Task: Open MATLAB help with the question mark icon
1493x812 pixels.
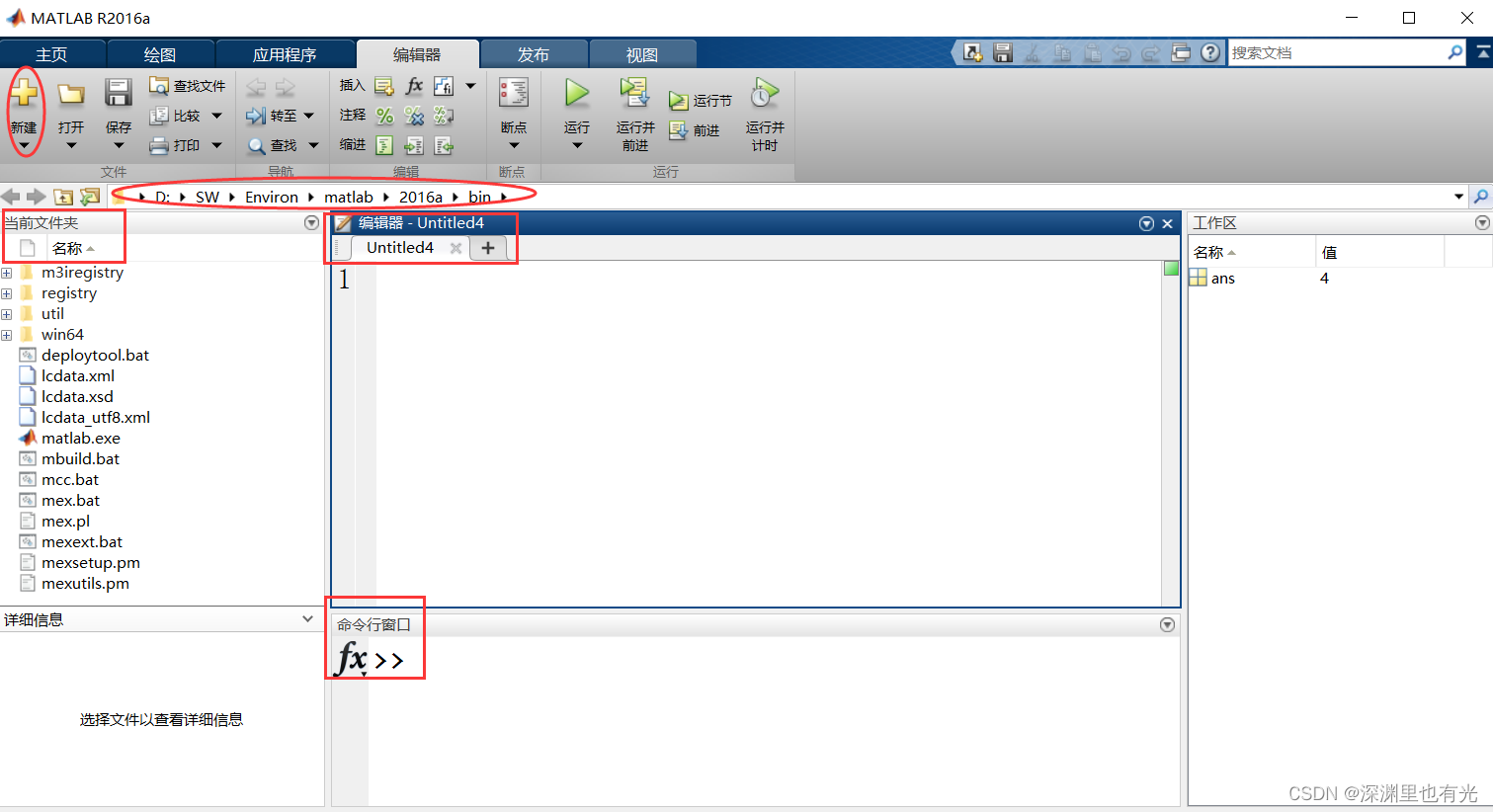Action: (1210, 52)
